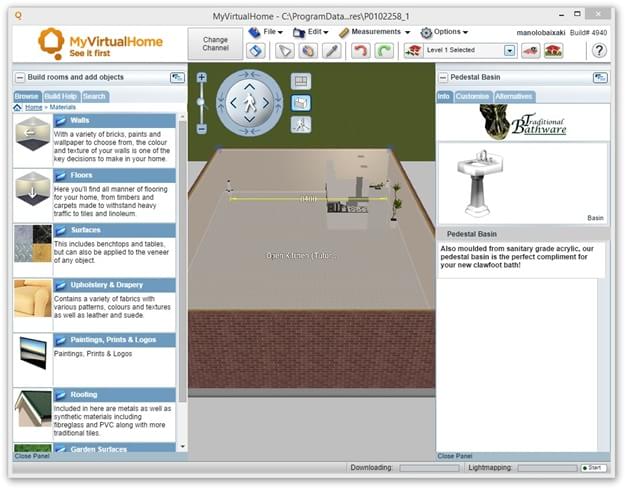Click the Change Channel button
625x489 pixels.
[x=215, y=44]
